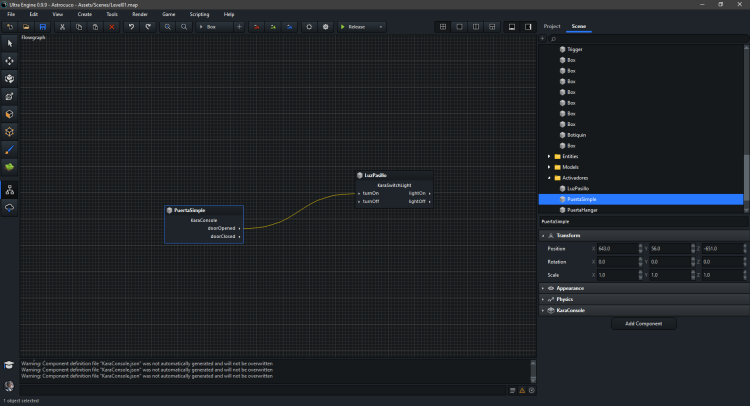750x406 pixels.
Task: Click the Undo toolbar icon
Action: point(131,26)
